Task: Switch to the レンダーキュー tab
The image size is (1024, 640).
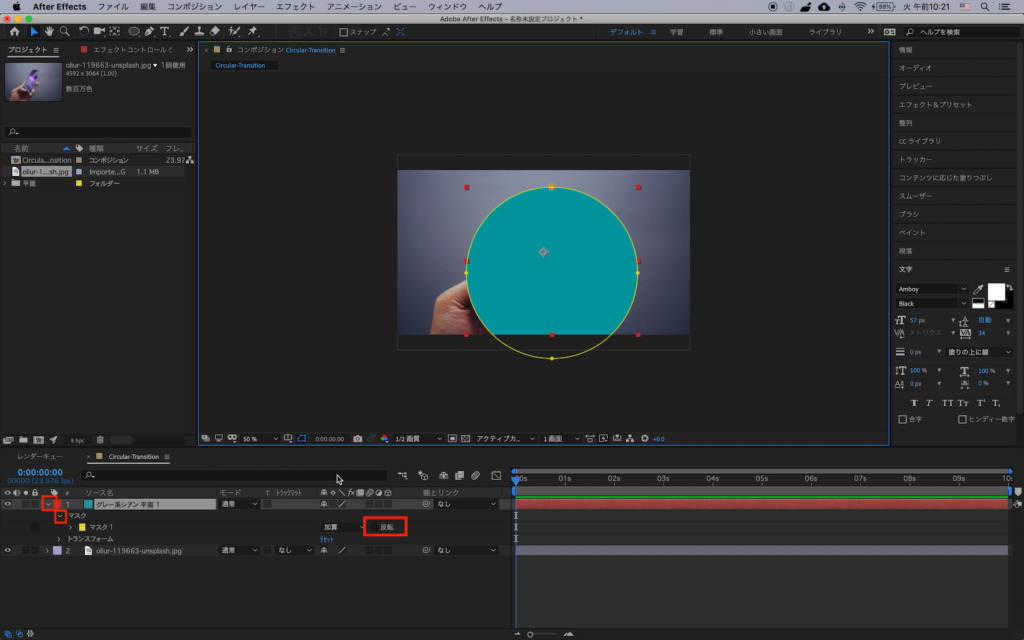Action: click(40, 456)
